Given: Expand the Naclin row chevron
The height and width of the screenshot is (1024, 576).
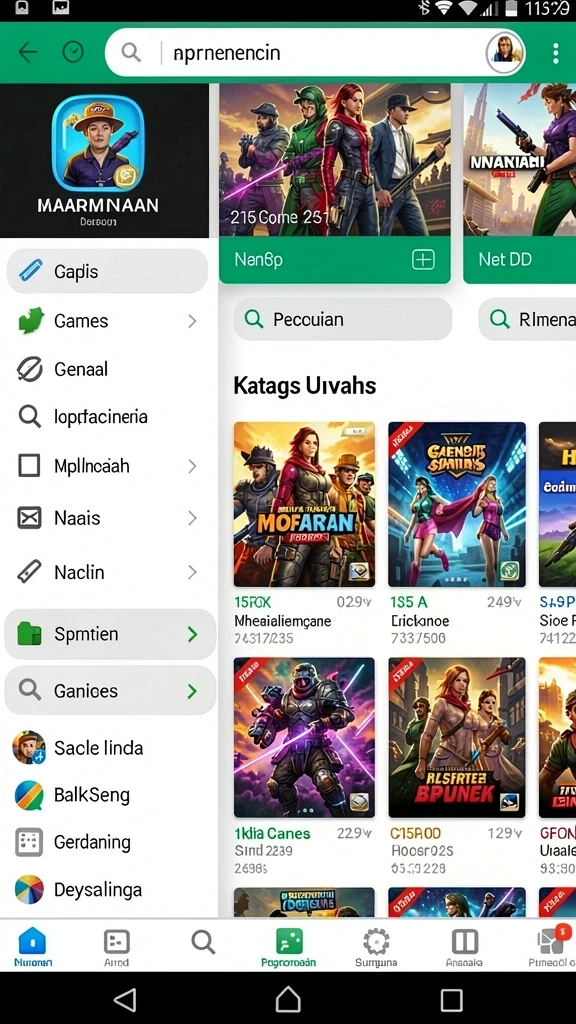Looking at the screenshot, I should [192, 572].
